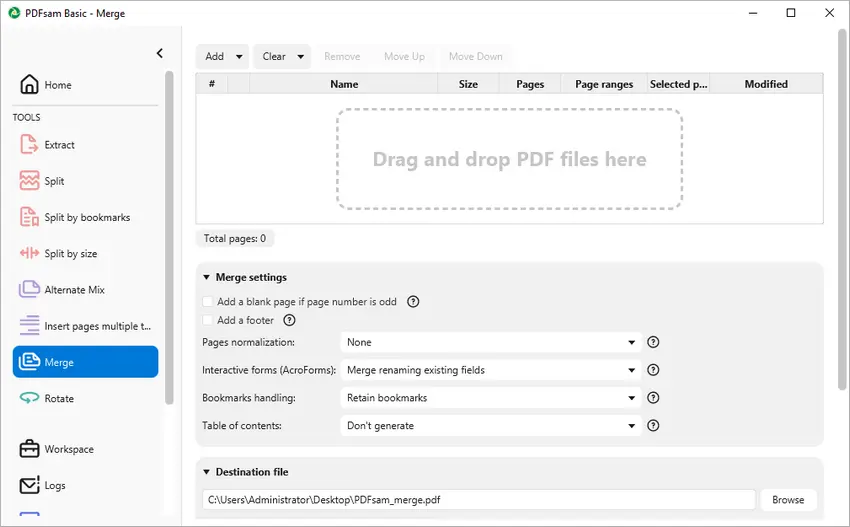Collapse the sidebar with the chevron arrow

(160, 54)
